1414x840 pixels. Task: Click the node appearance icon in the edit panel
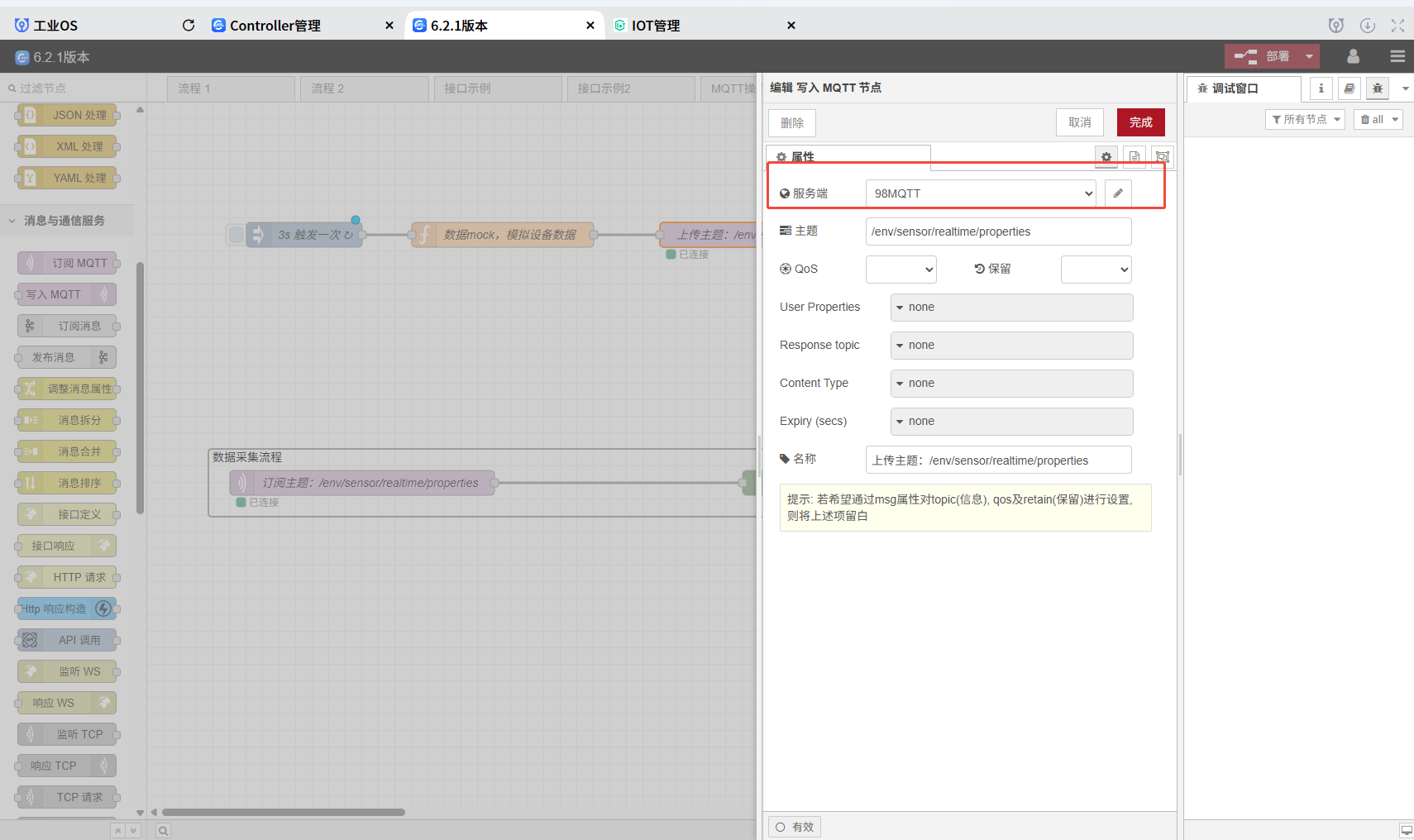[1163, 156]
